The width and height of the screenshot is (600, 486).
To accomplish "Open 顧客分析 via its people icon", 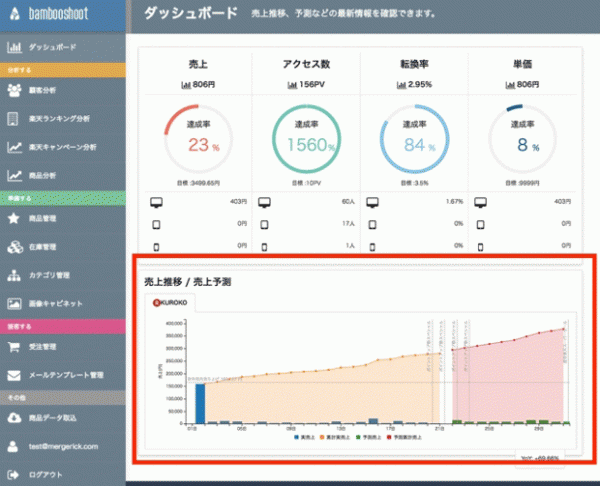I will (14, 90).
